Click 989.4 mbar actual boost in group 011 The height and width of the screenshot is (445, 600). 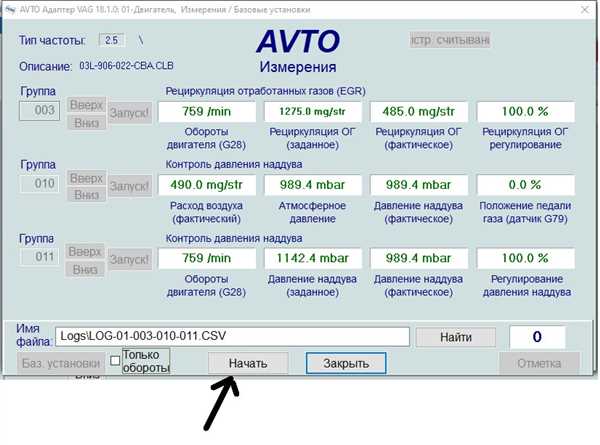[419, 258]
